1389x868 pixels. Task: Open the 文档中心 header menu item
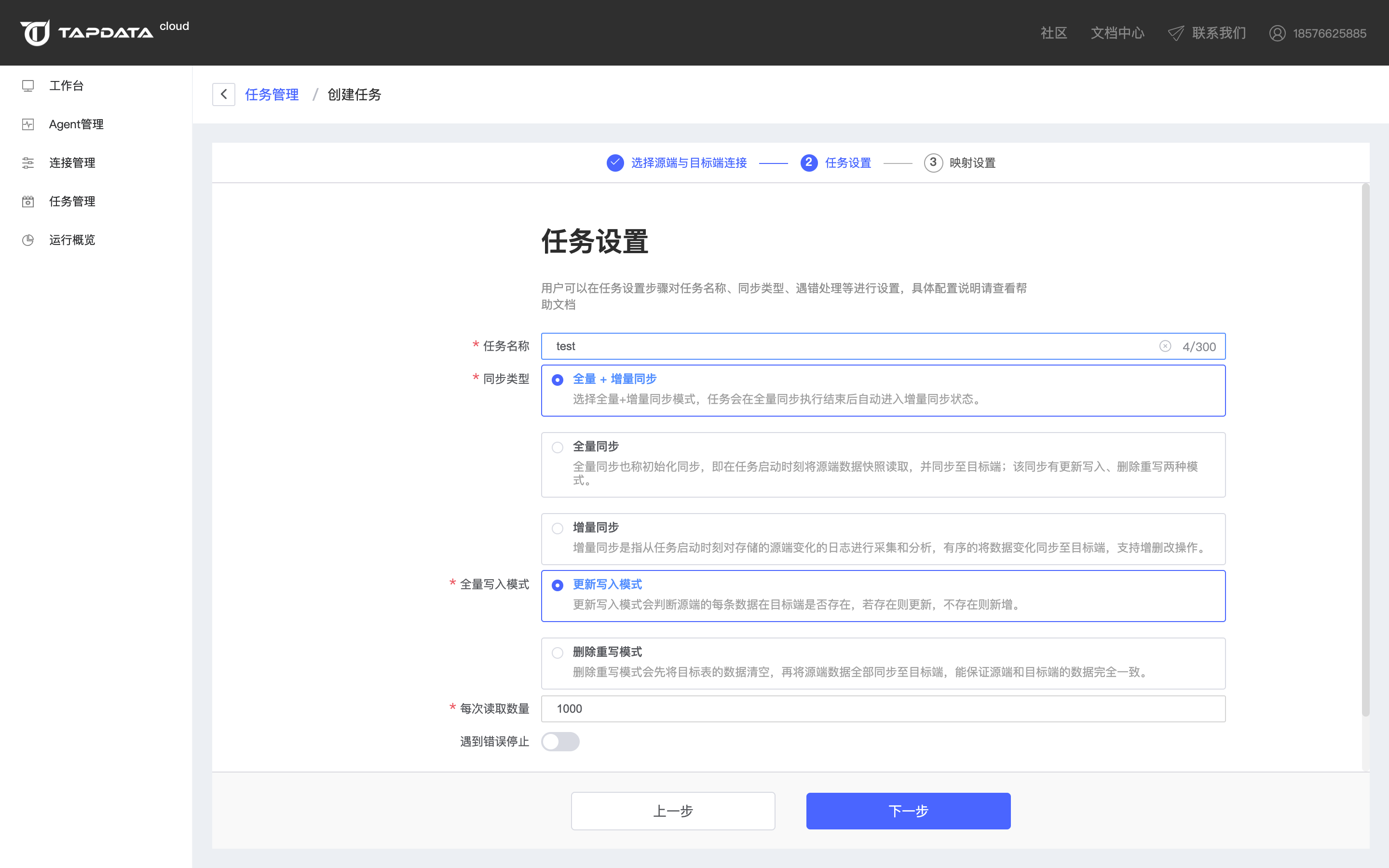[1117, 33]
